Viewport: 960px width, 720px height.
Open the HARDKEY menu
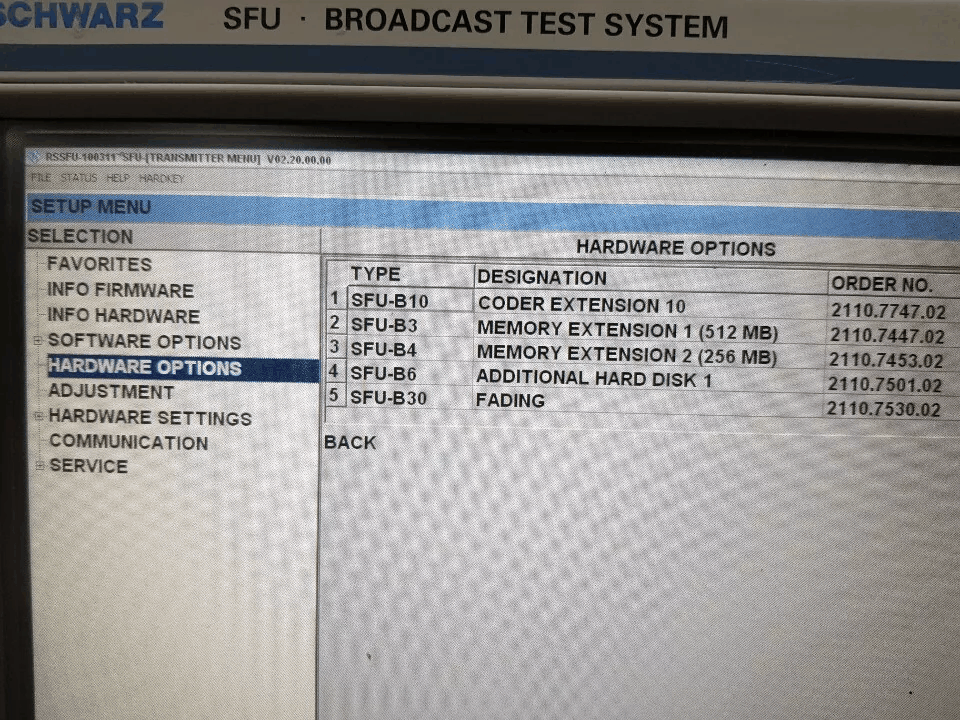[x=161, y=178]
